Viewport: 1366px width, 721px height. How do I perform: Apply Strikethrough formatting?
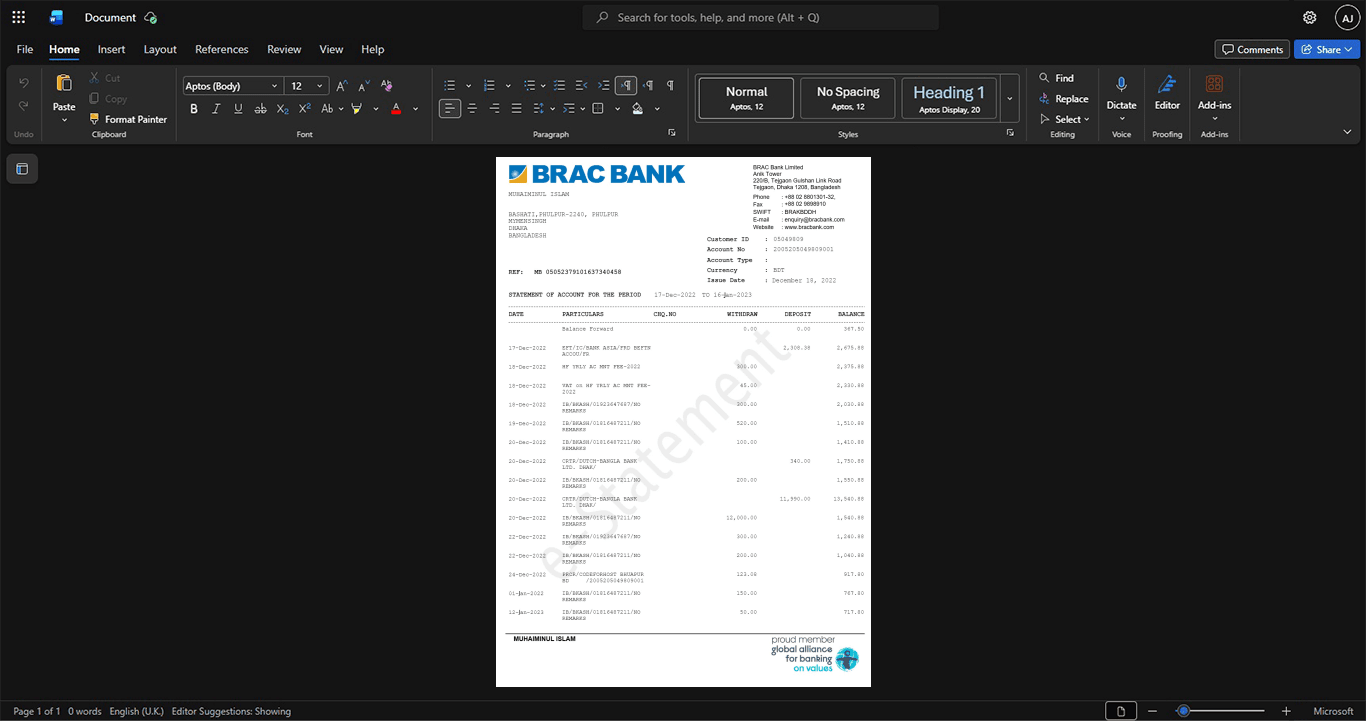point(261,108)
